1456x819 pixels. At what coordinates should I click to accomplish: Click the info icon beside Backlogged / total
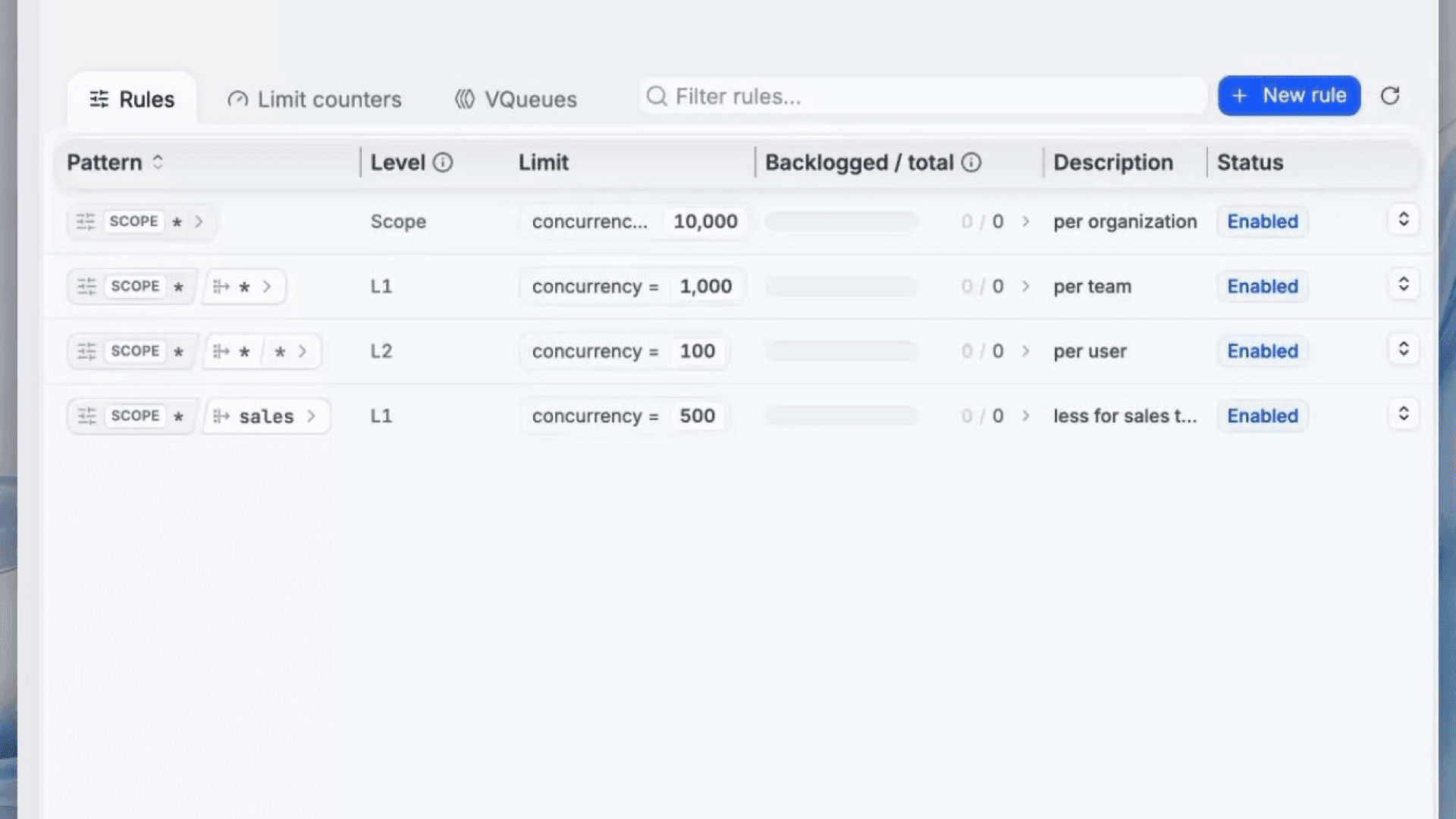coord(971,162)
